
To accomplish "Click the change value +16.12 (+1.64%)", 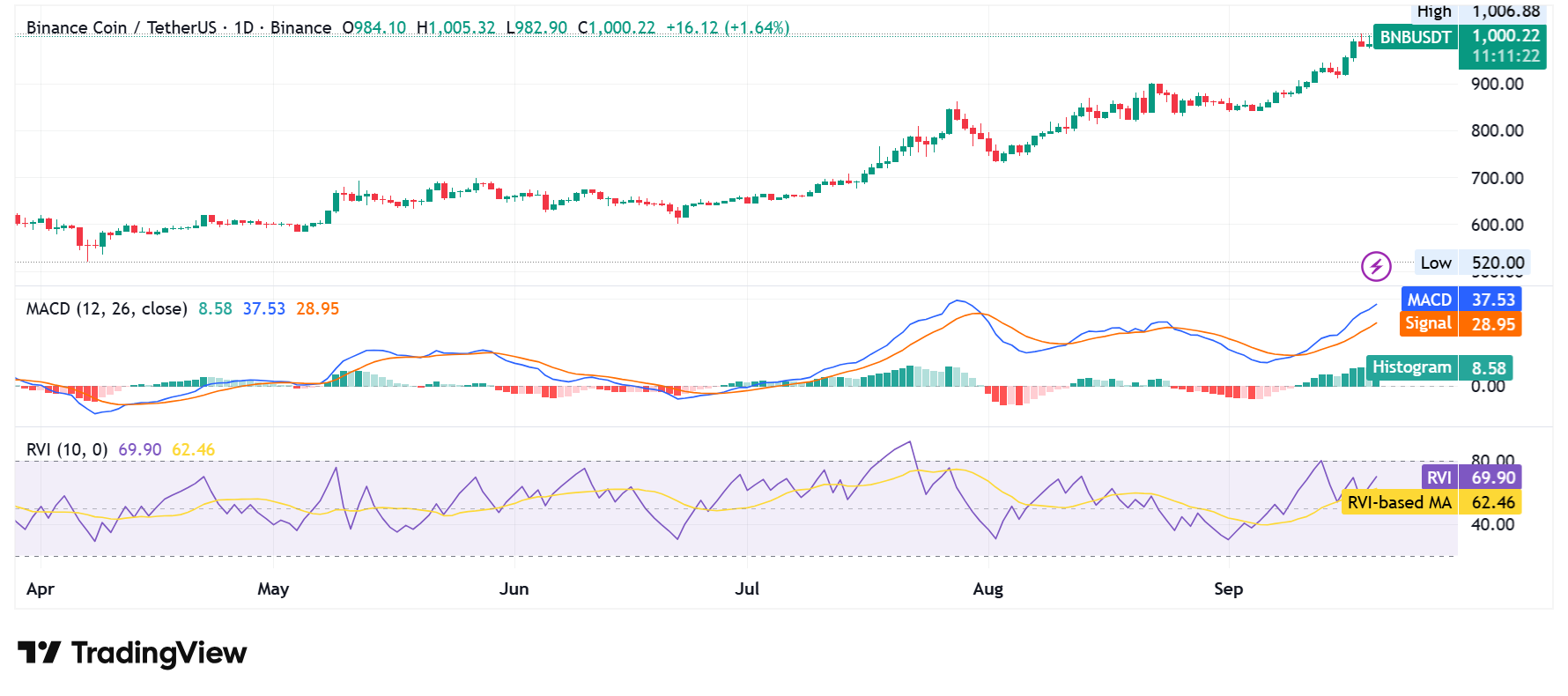I will 728,27.
